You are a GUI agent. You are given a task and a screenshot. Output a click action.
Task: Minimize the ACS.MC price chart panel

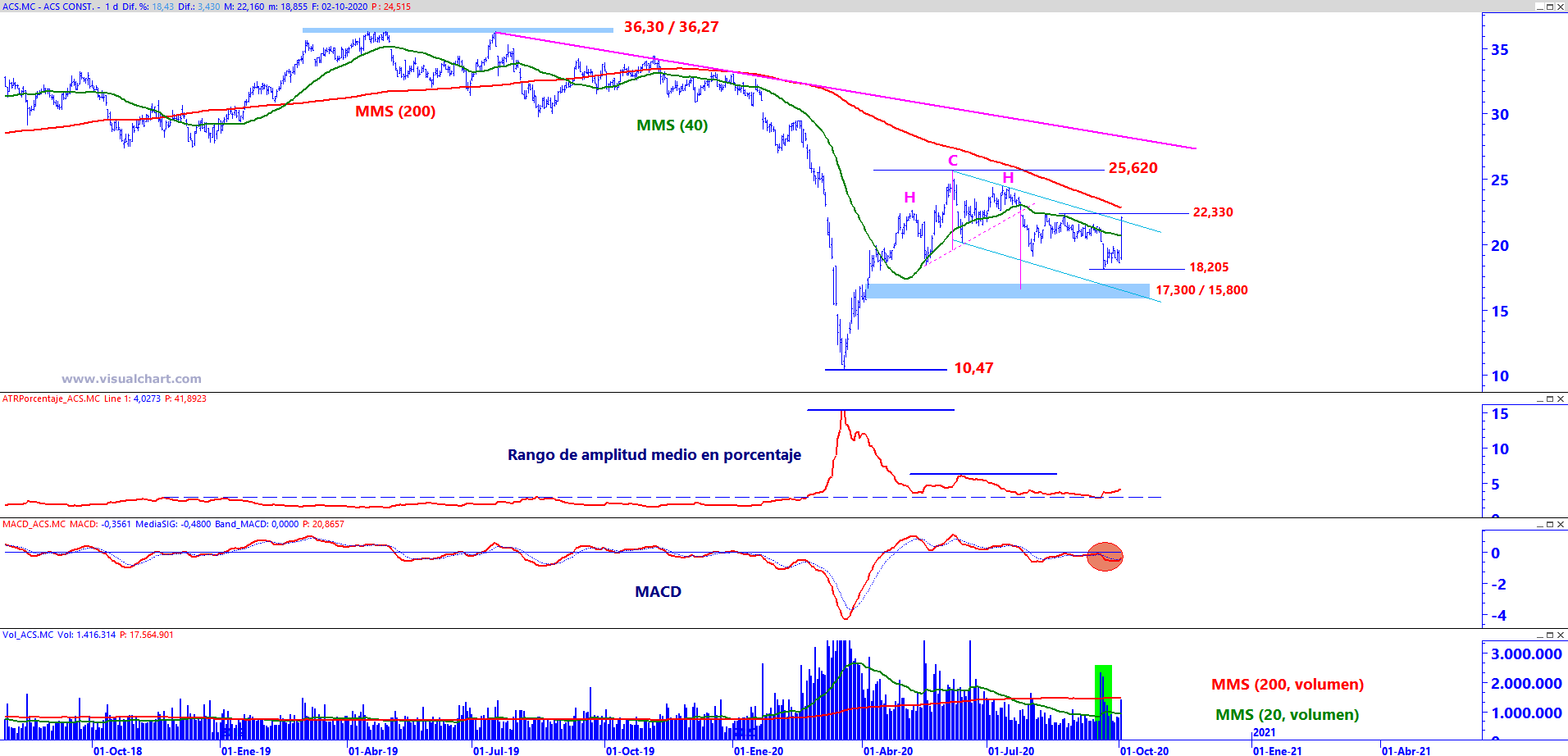pyautogui.click(x=1539, y=7)
